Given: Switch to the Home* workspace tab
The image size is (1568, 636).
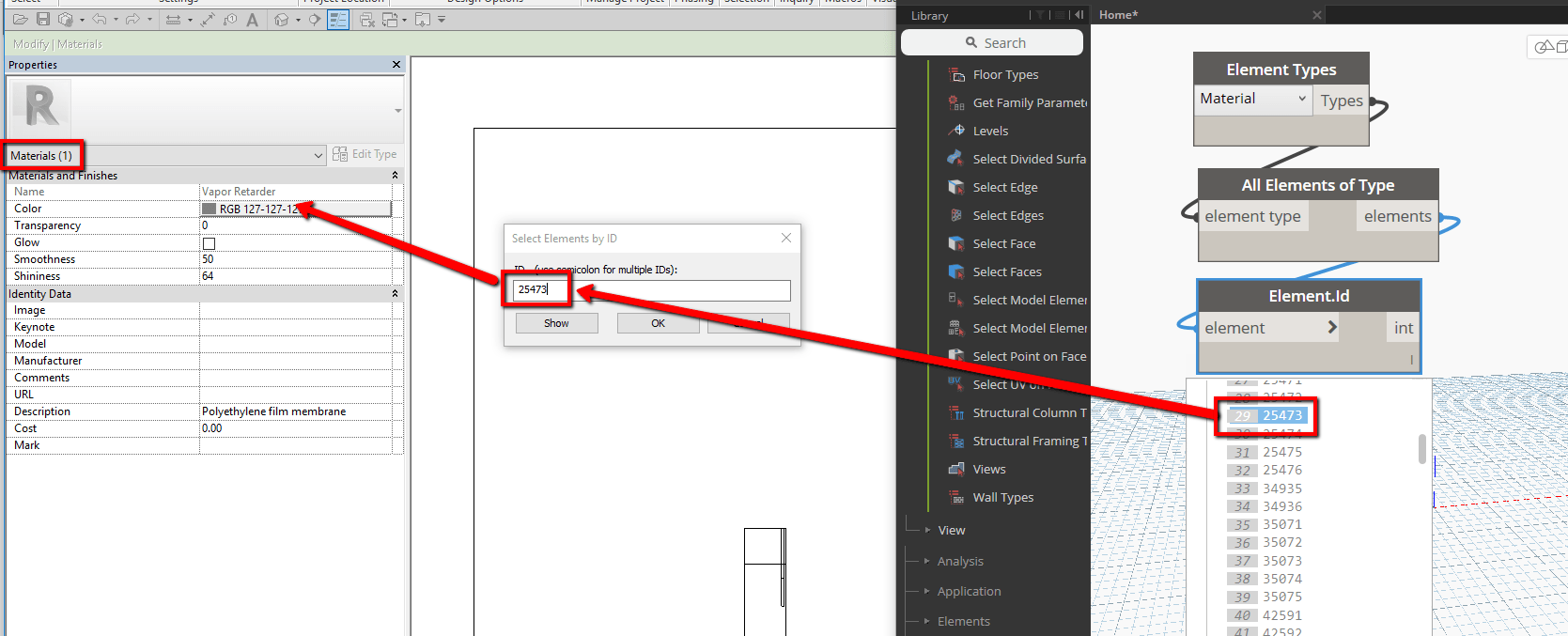Looking at the screenshot, I should pyautogui.click(x=1118, y=15).
